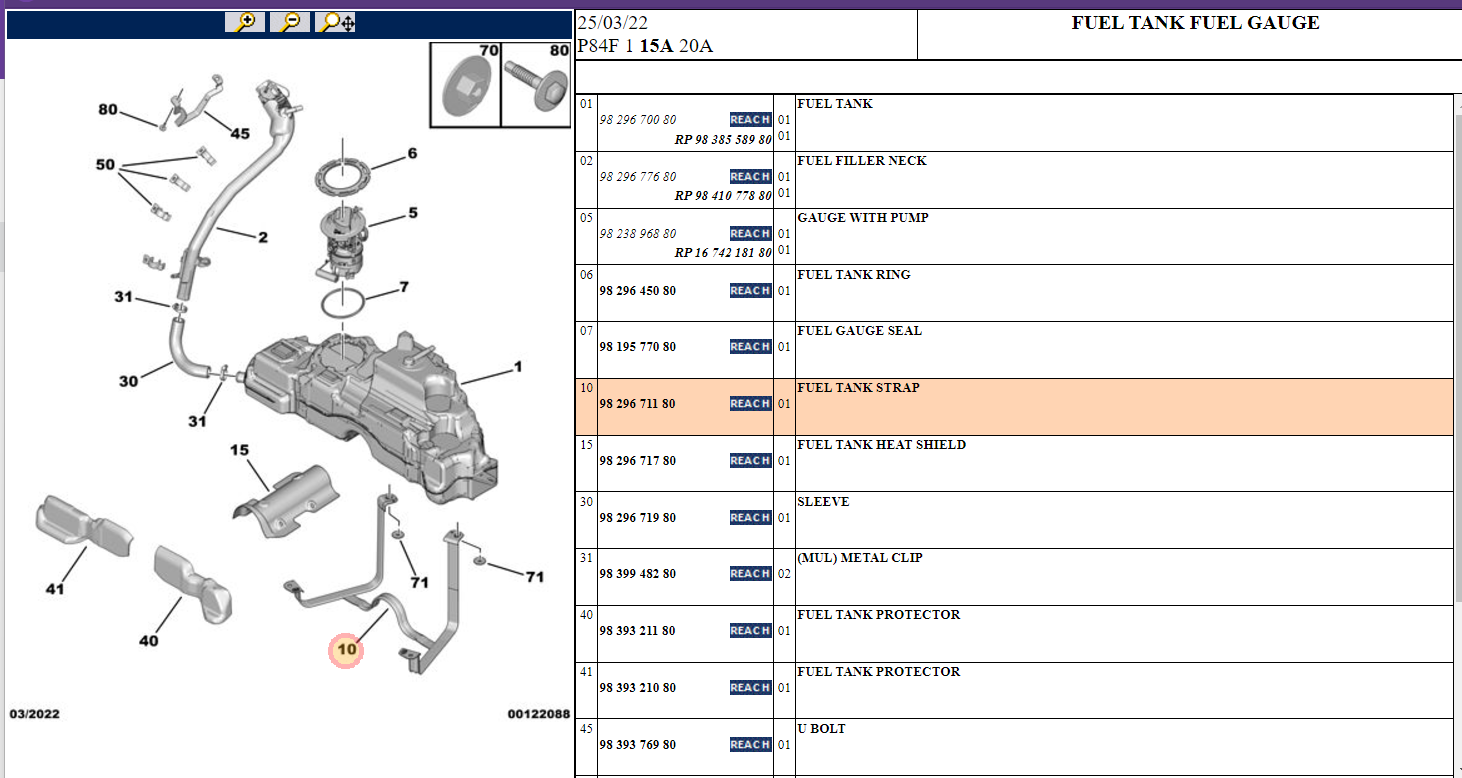This screenshot has height=778, width=1462.
Task: Click replacement part RP 16 742 181 80
Action: click(723, 253)
